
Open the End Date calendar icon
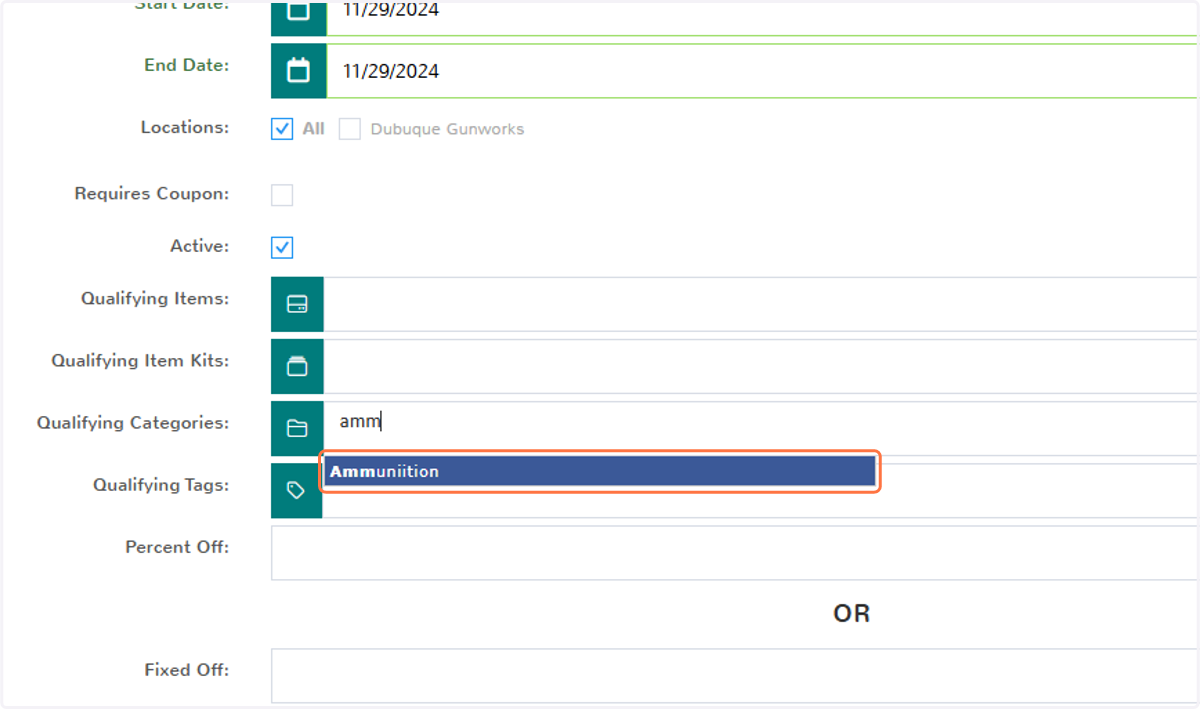[298, 71]
